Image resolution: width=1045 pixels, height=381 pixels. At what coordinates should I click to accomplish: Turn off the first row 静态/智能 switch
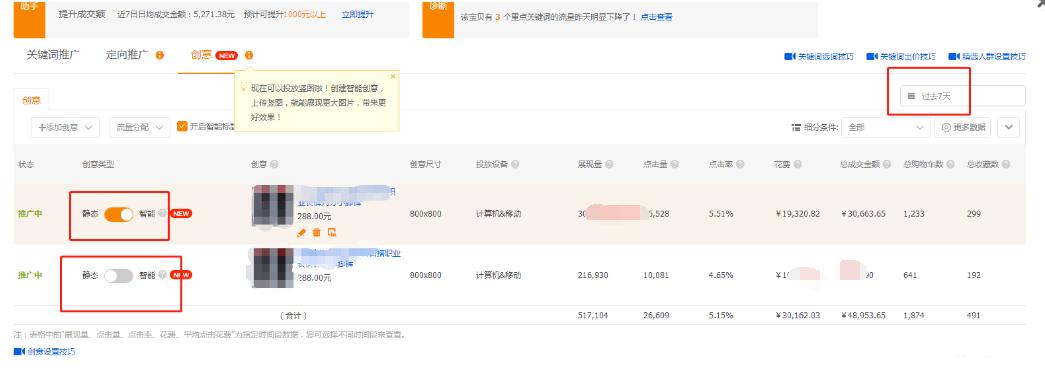tap(119, 214)
